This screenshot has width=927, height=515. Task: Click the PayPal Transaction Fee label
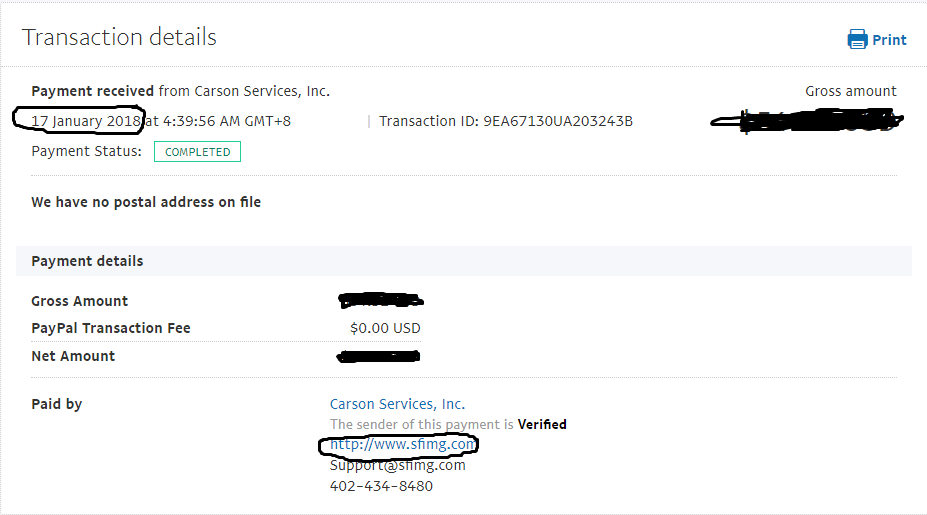(110, 328)
